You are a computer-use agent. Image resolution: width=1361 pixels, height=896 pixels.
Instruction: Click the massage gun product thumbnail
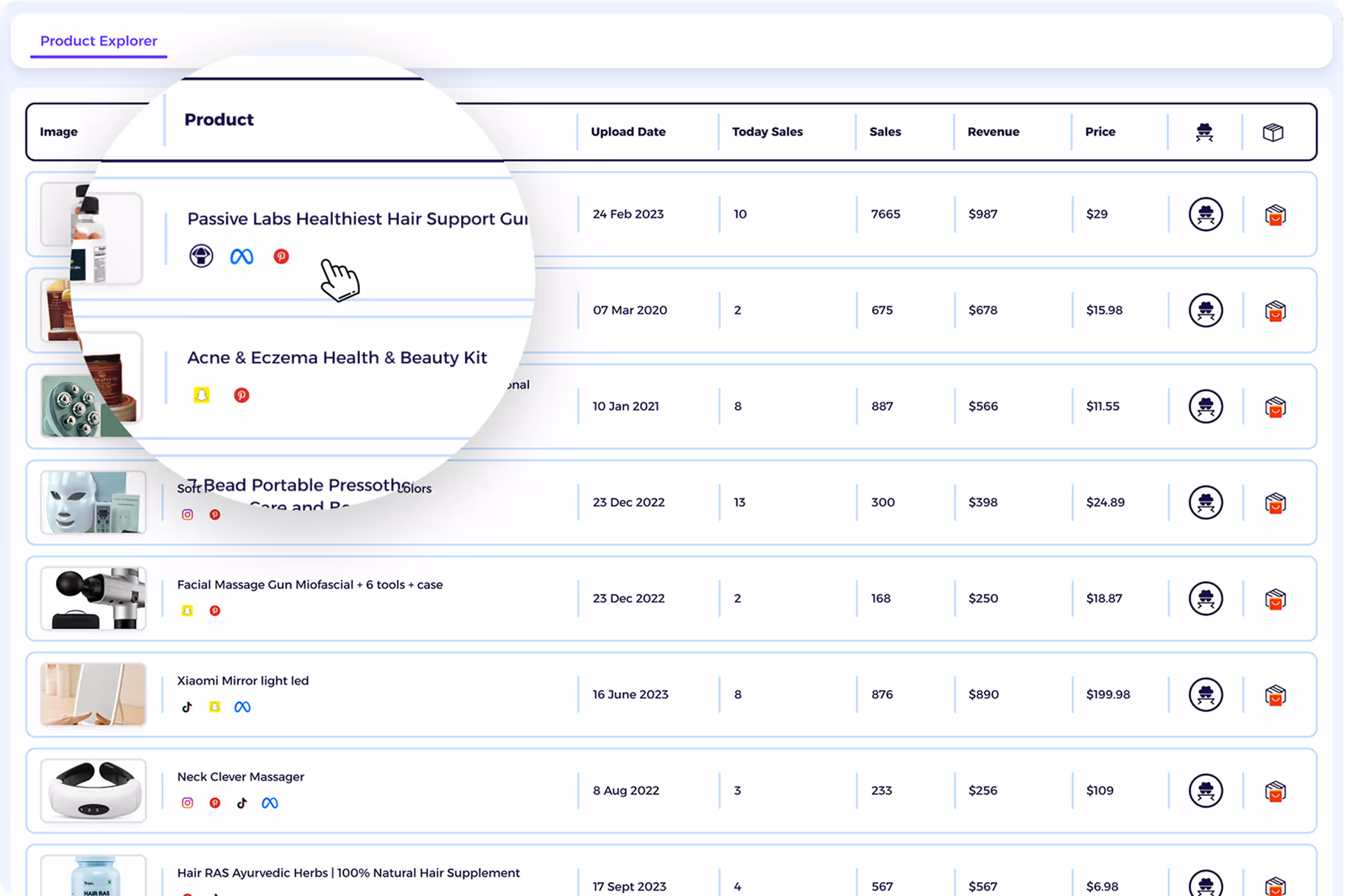click(x=94, y=599)
